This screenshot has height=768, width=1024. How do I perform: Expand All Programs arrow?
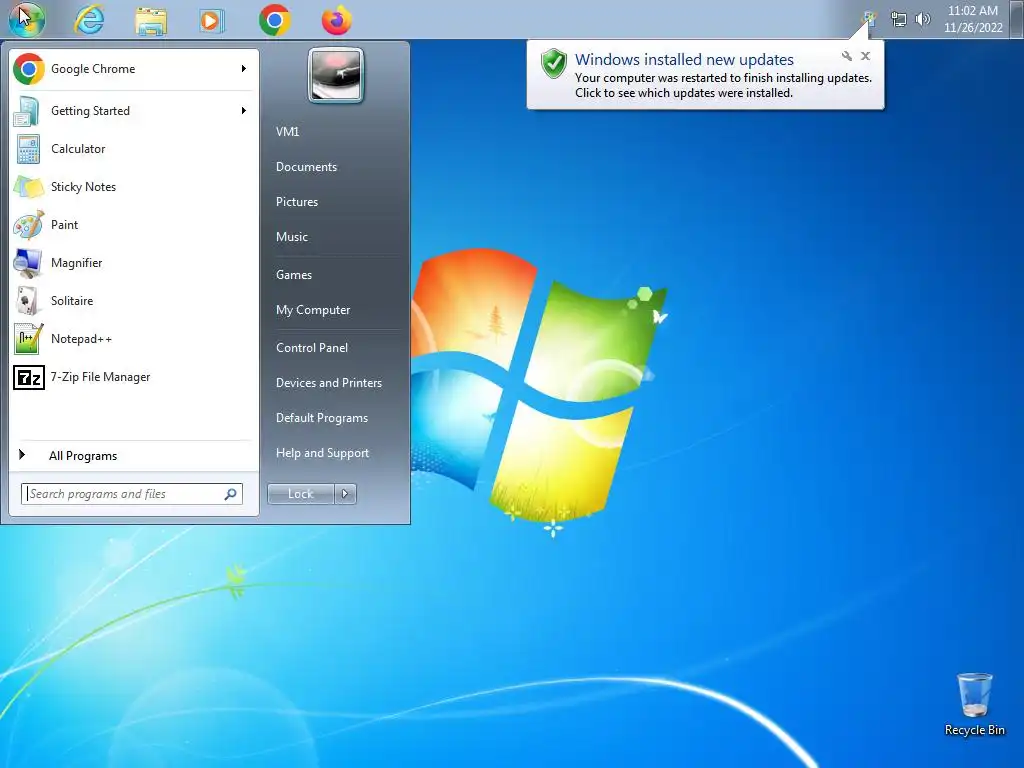pyautogui.click(x=22, y=455)
